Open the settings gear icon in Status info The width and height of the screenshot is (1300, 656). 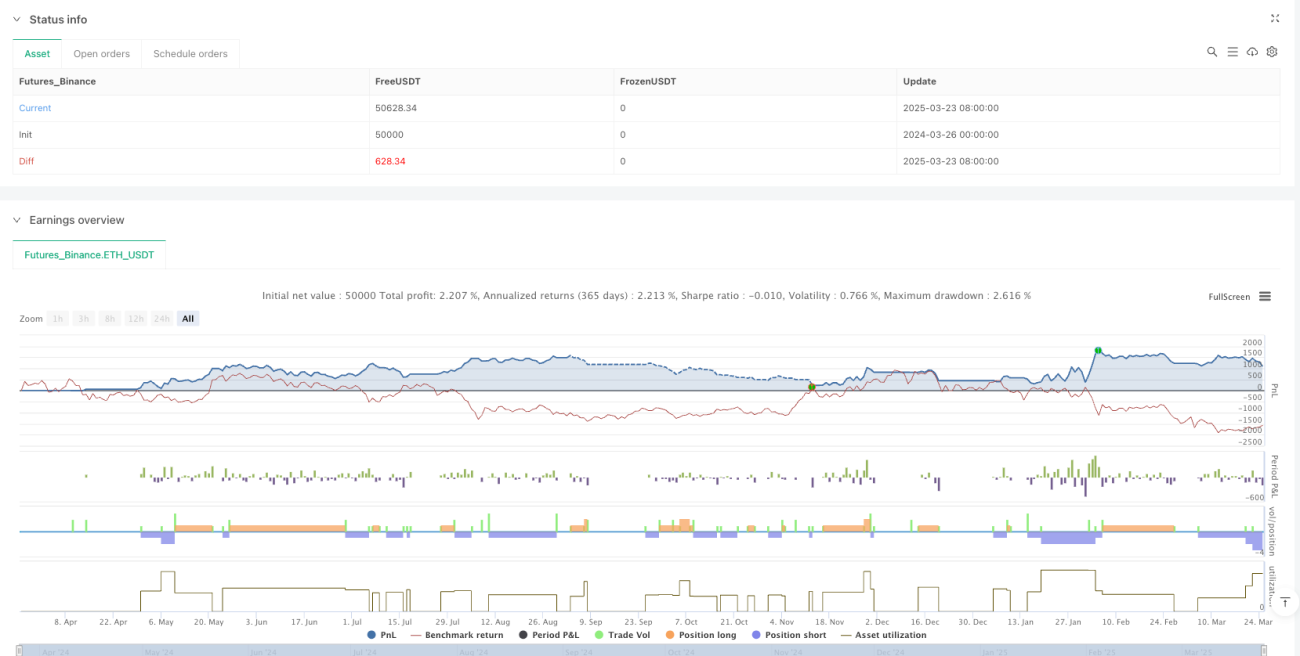1272,52
